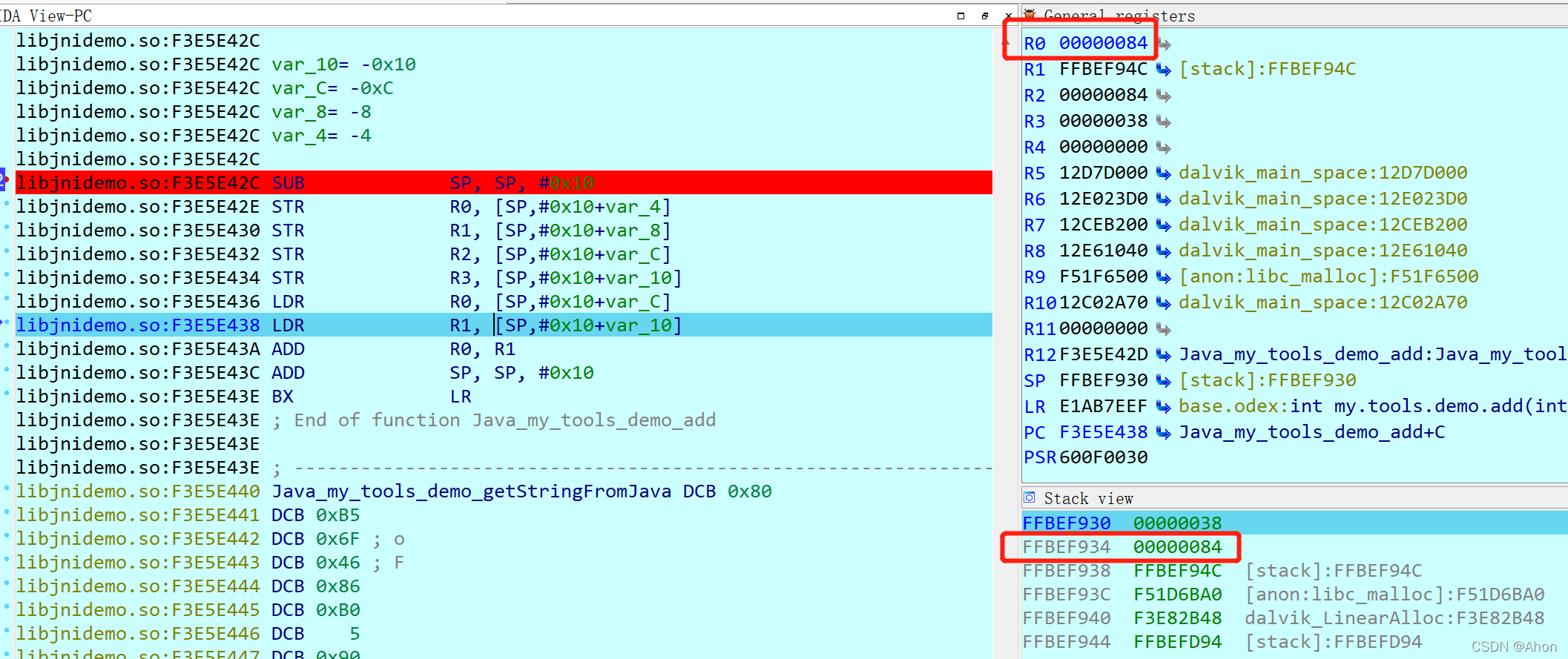Click var_4= -4 definition line

point(504,136)
